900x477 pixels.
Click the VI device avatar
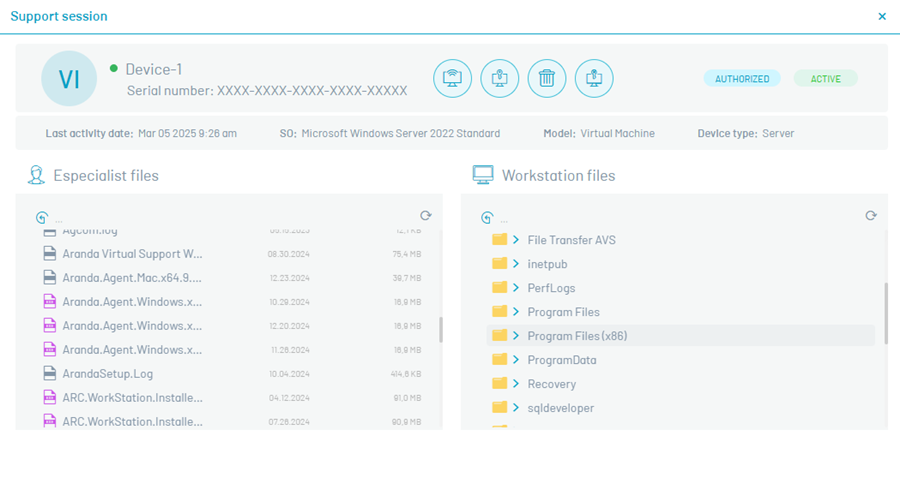69,79
